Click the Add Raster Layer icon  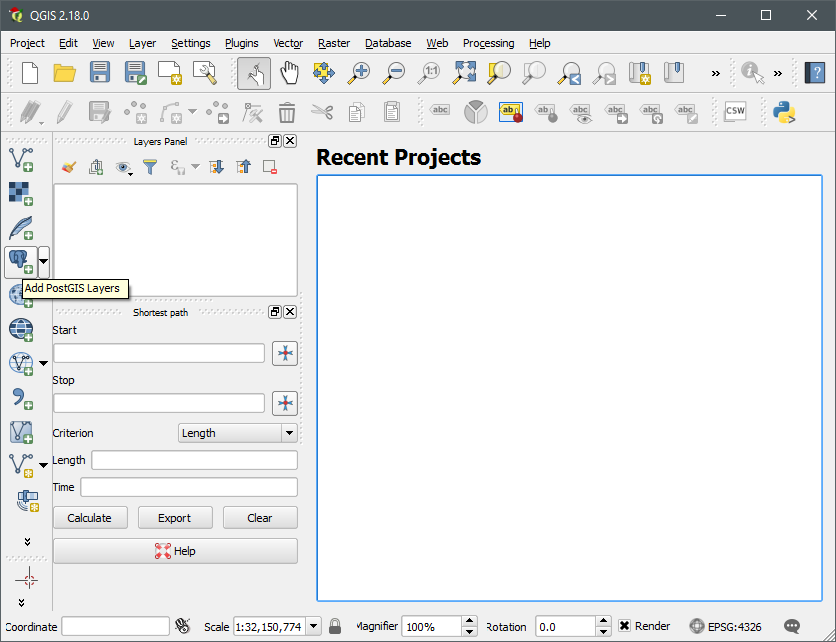21,194
